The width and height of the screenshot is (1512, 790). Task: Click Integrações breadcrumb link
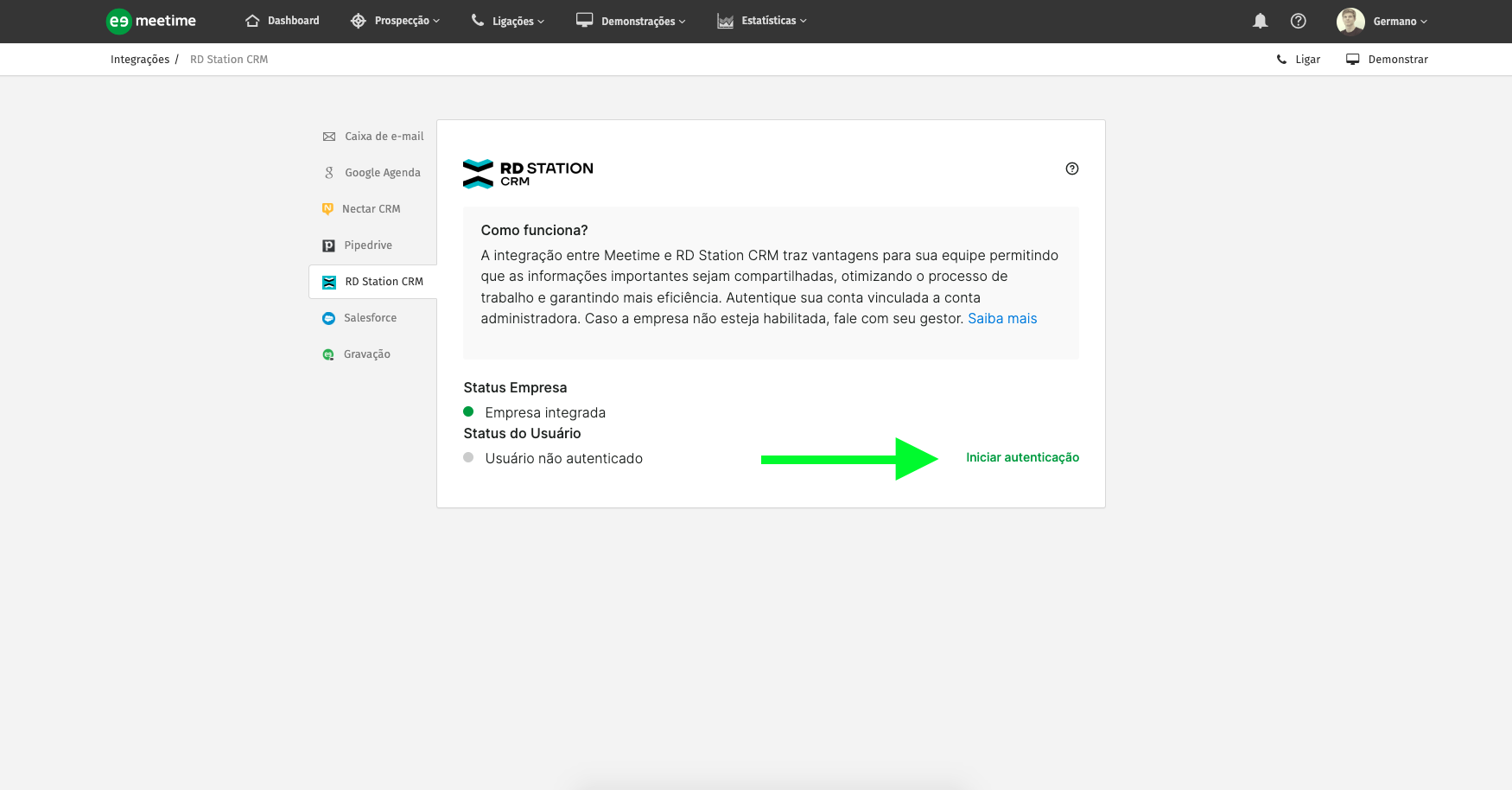tap(140, 60)
